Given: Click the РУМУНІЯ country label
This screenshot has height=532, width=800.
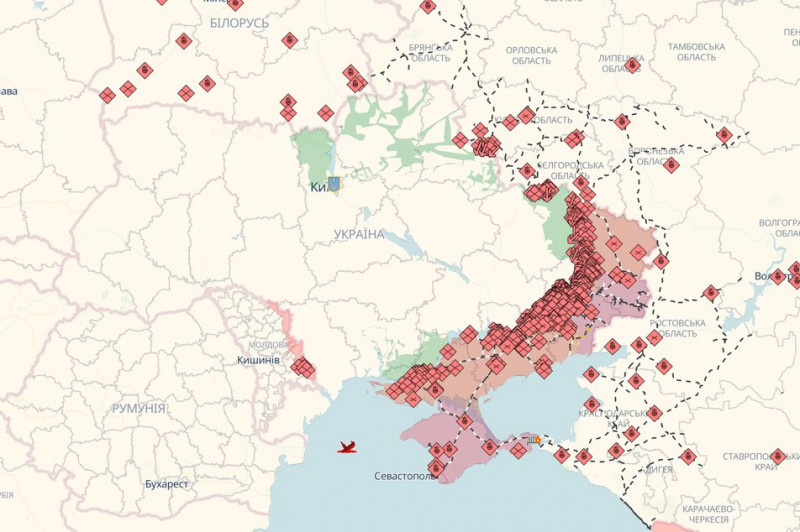Looking at the screenshot, I should (x=139, y=408).
